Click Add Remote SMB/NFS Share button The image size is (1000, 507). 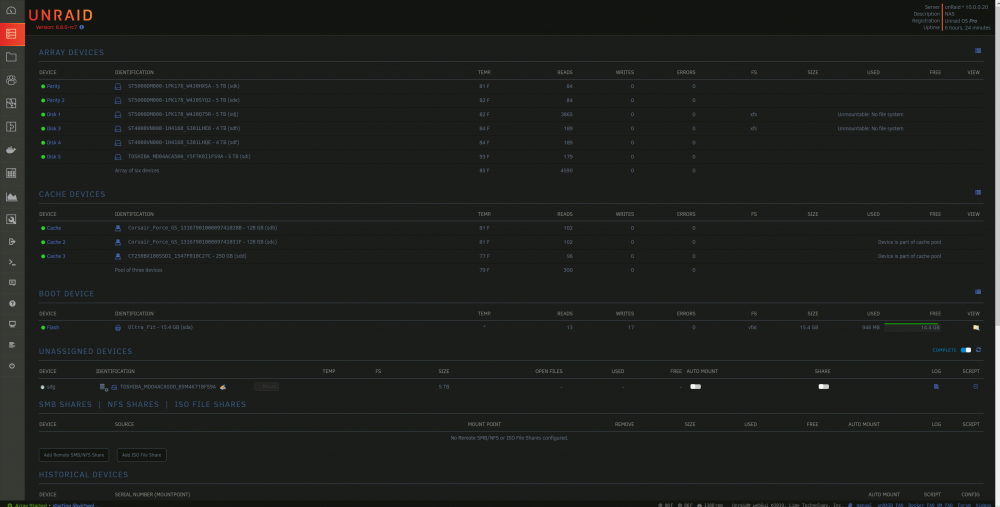pos(74,455)
